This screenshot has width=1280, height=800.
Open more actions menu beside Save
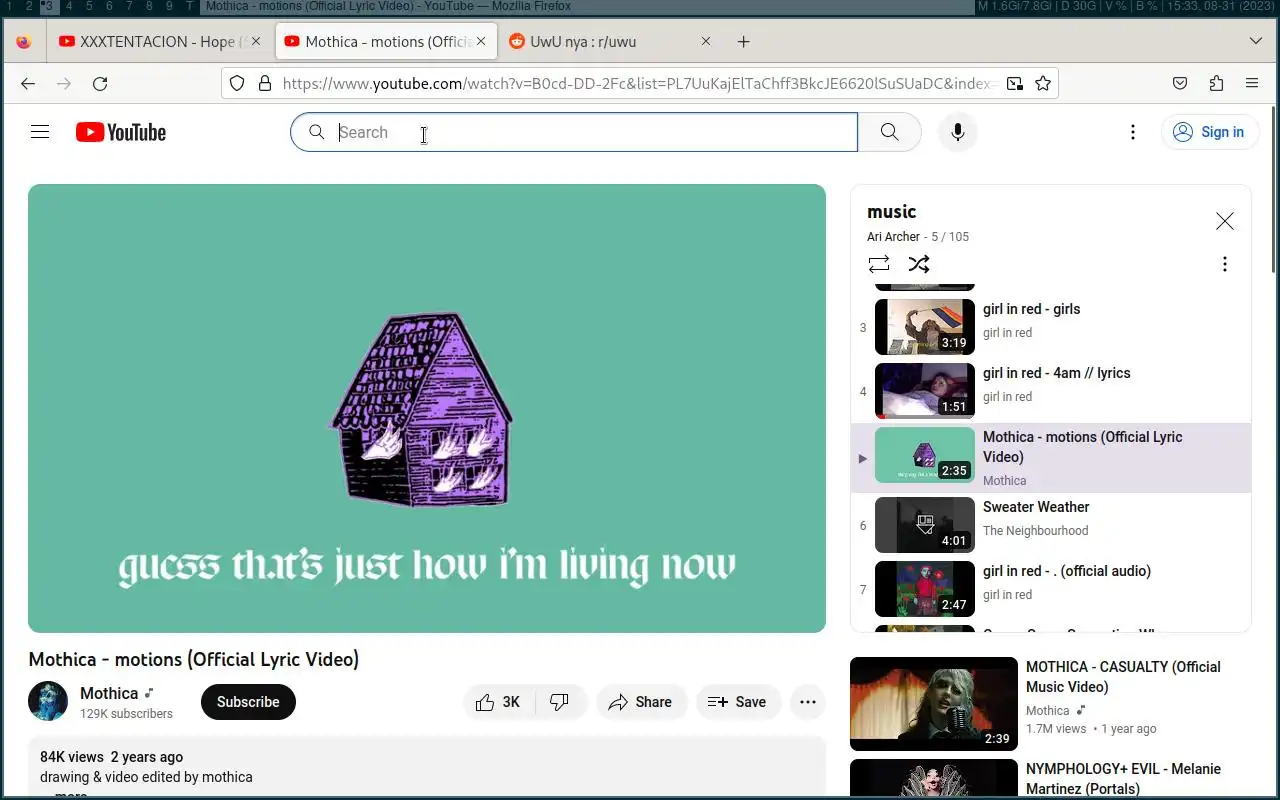808,702
